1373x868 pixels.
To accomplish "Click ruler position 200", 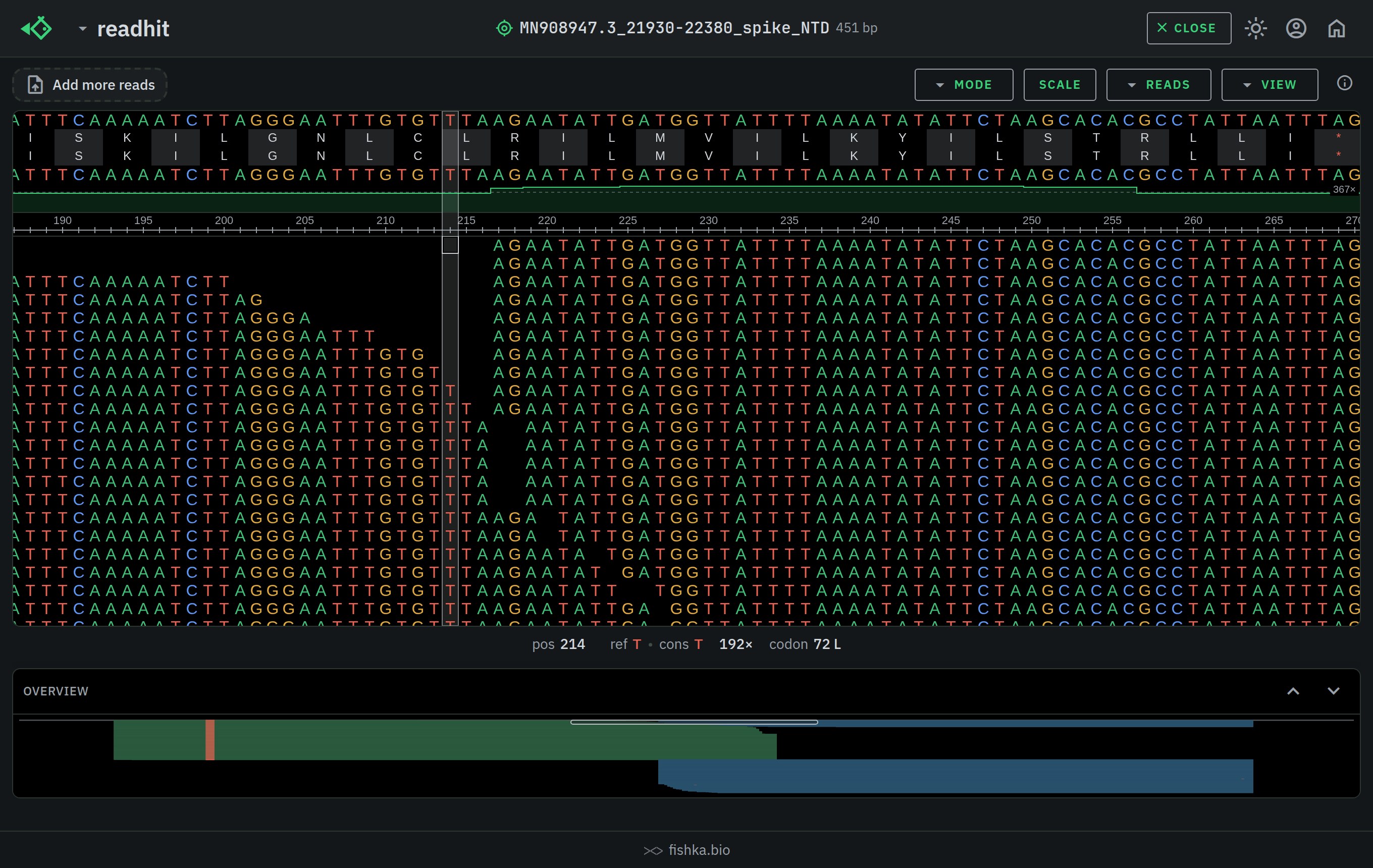I will tap(224, 220).
